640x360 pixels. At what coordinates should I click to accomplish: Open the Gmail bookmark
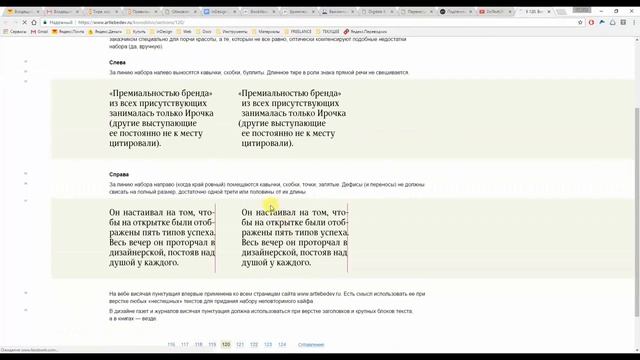click(40, 31)
